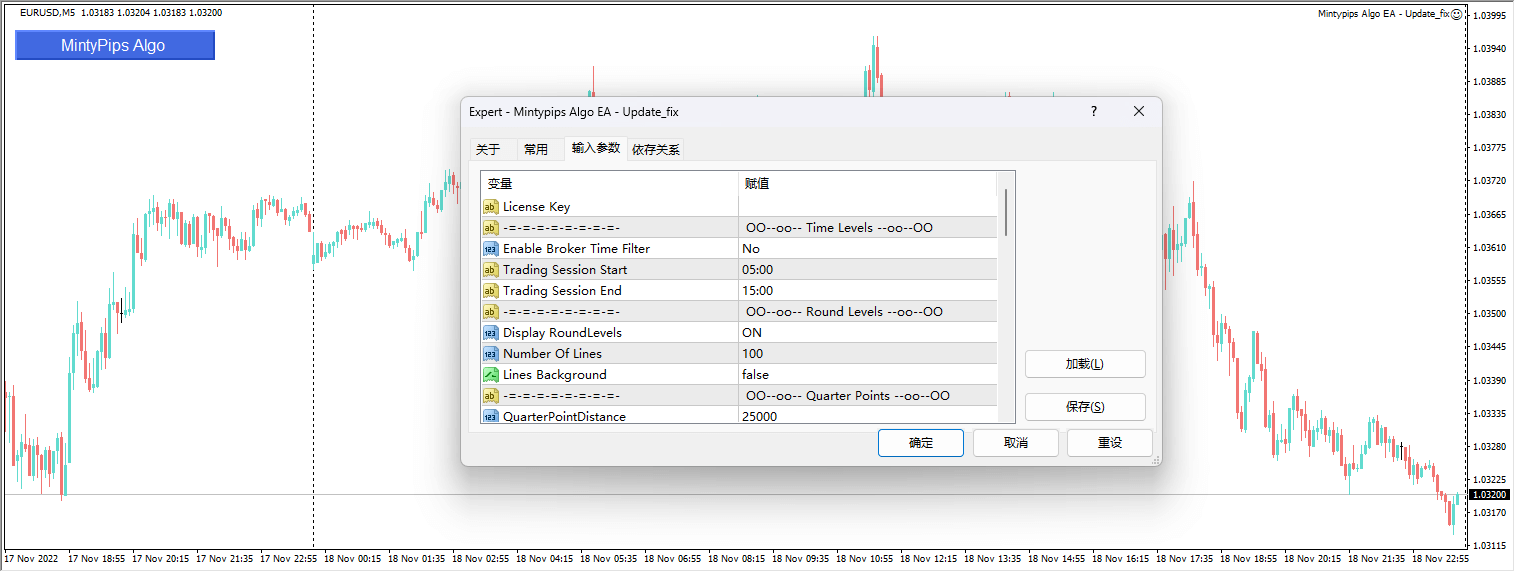Toggle the Lines Background false value
Screen dimensions: 1515x572
click(866, 375)
